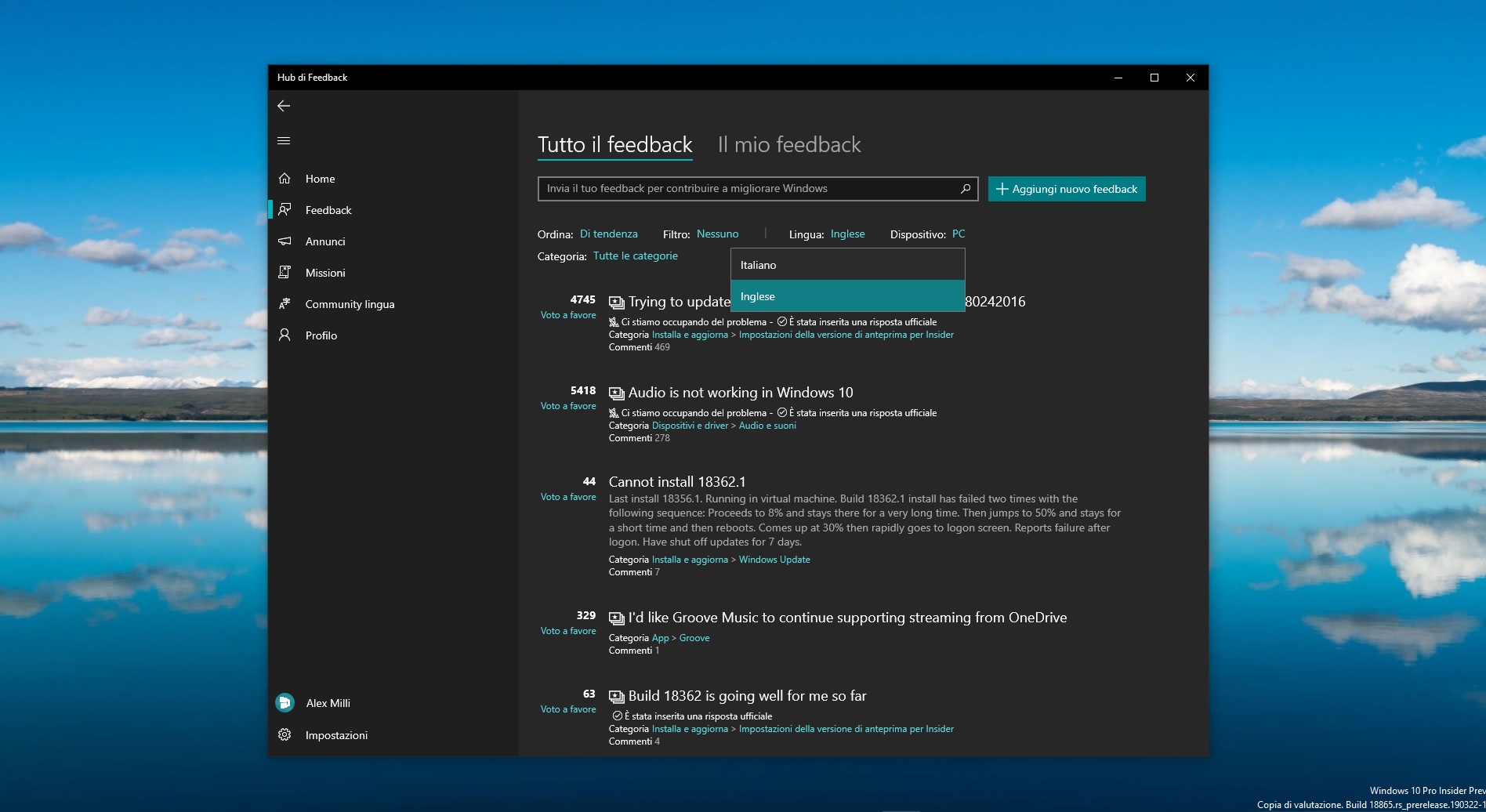1486x812 pixels.
Task: Click the plus icon on Aggiungi nuovo feedback
Action: click(1002, 189)
